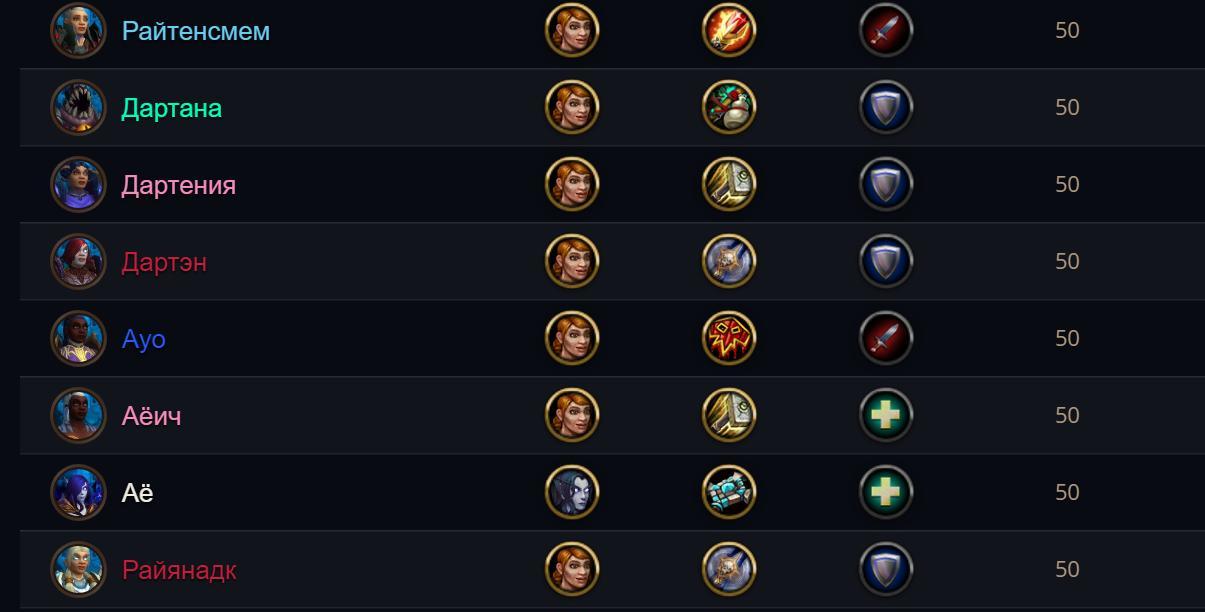The width and height of the screenshot is (1205, 612).
Task: Open character profile link Райтенсмем
Action: pos(196,31)
